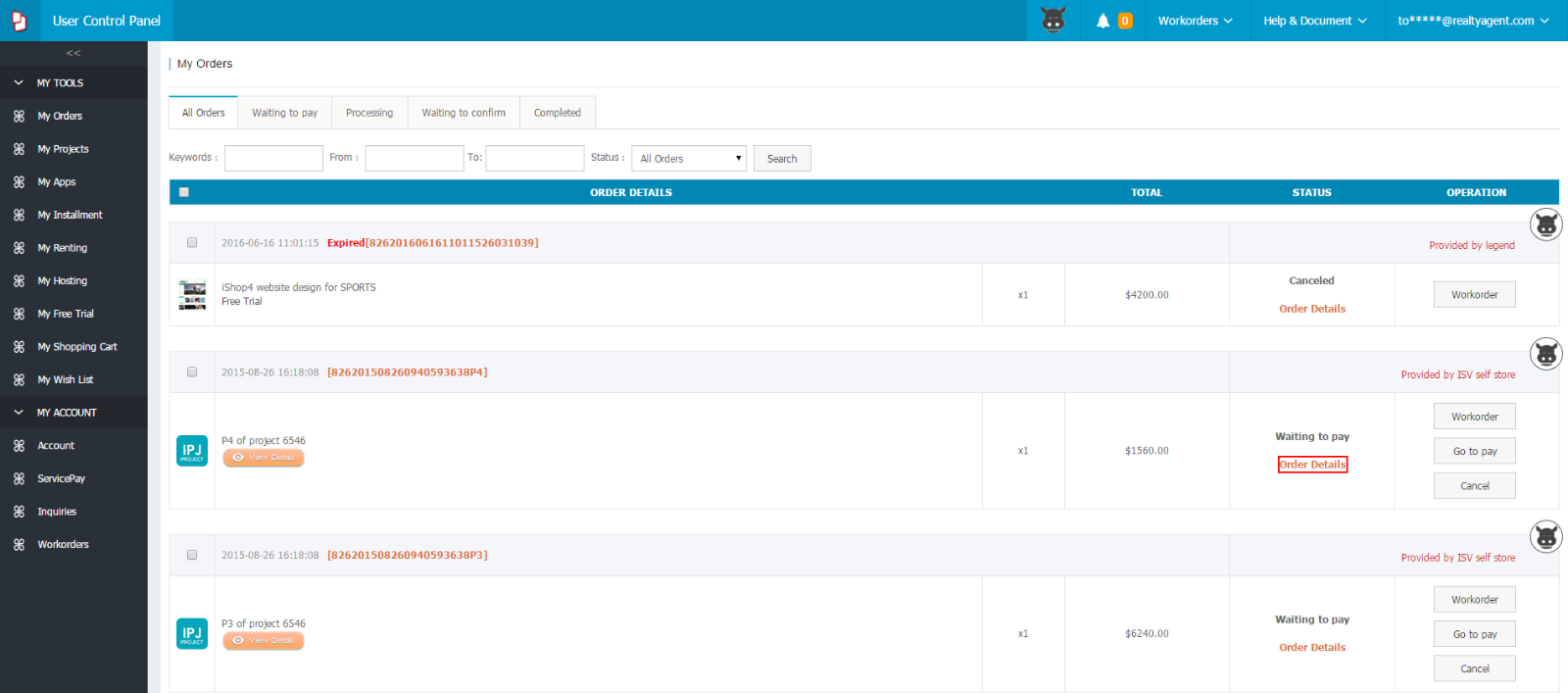This screenshot has width=1568, height=693.
Task: Click the My Apps sidebar icon
Action: tap(19, 182)
